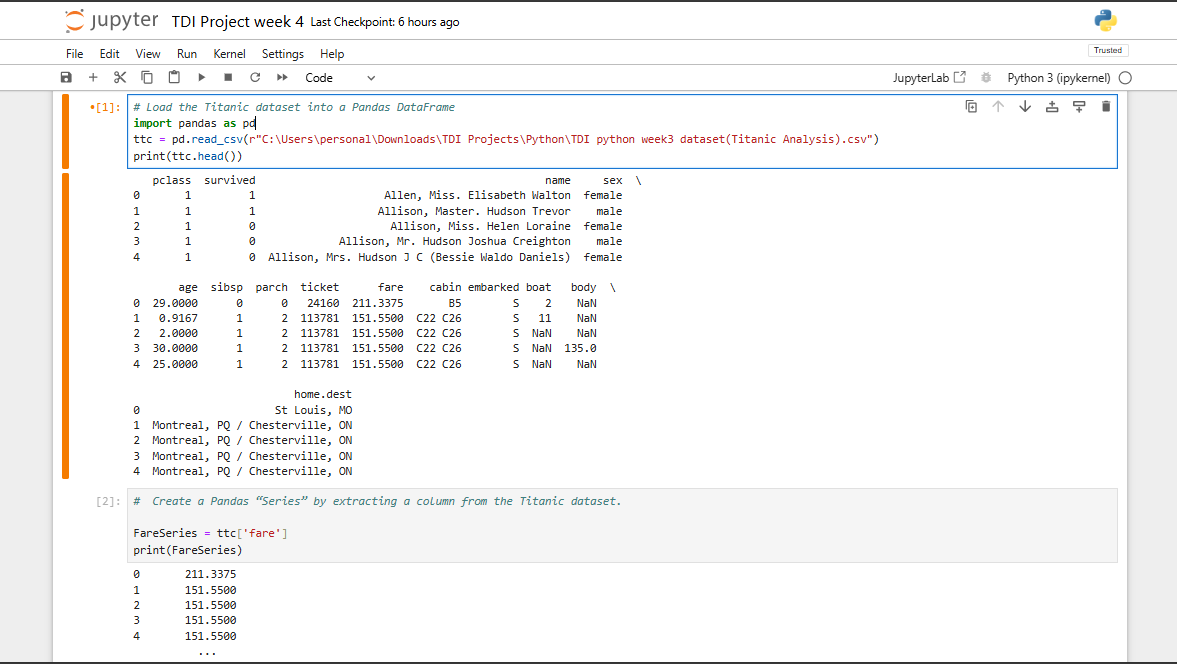Click the Jupyter logo
Screen dimensions: 1177x664
[112, 20]
